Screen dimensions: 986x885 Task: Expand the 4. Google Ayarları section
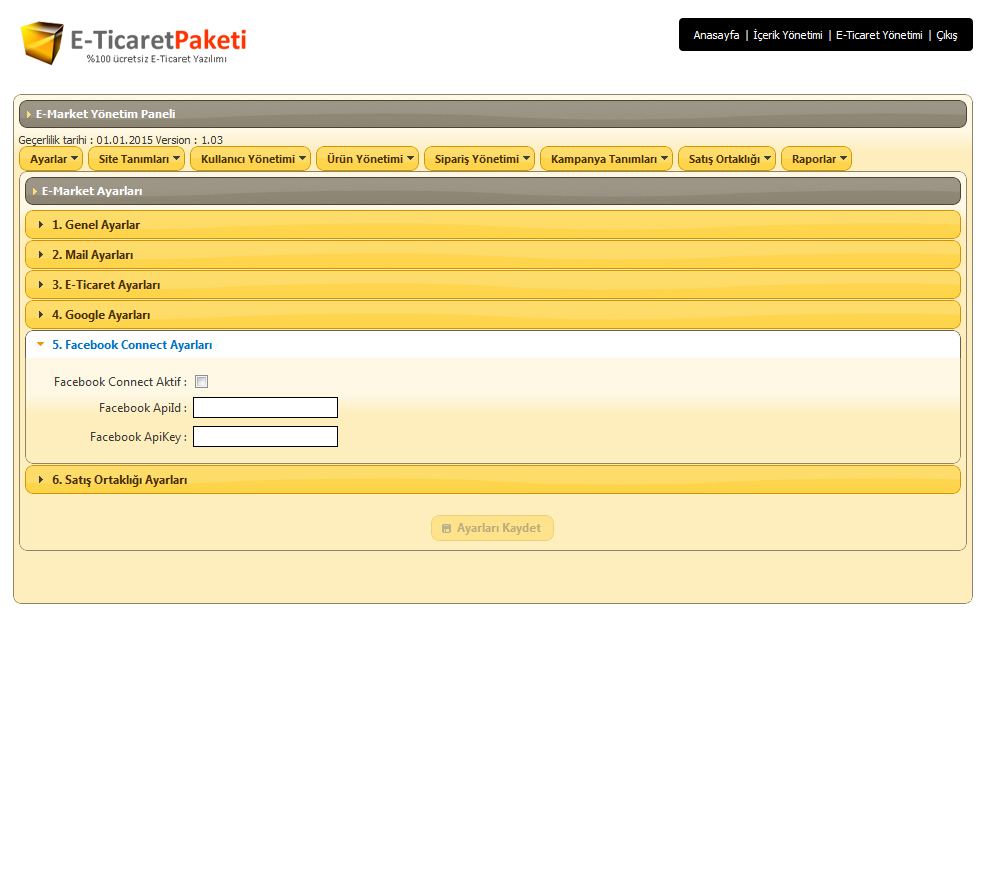101,315
